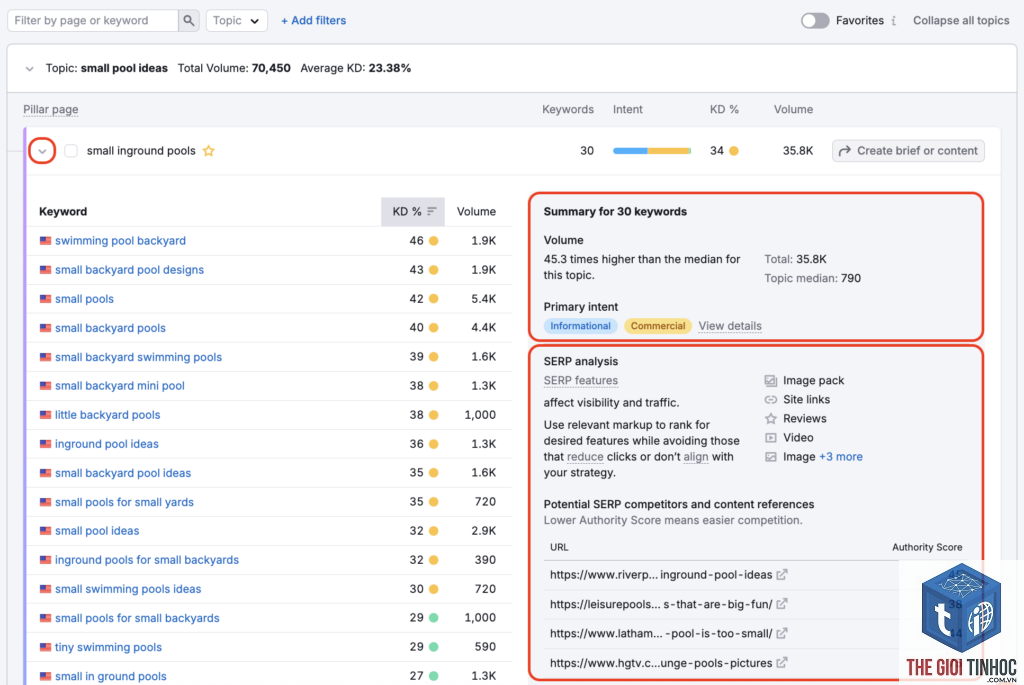Click US flag next to tiny swimming pools
The height and width of the screenshot is (685, 1024).
pyautogui.click(x=45, y=647)
